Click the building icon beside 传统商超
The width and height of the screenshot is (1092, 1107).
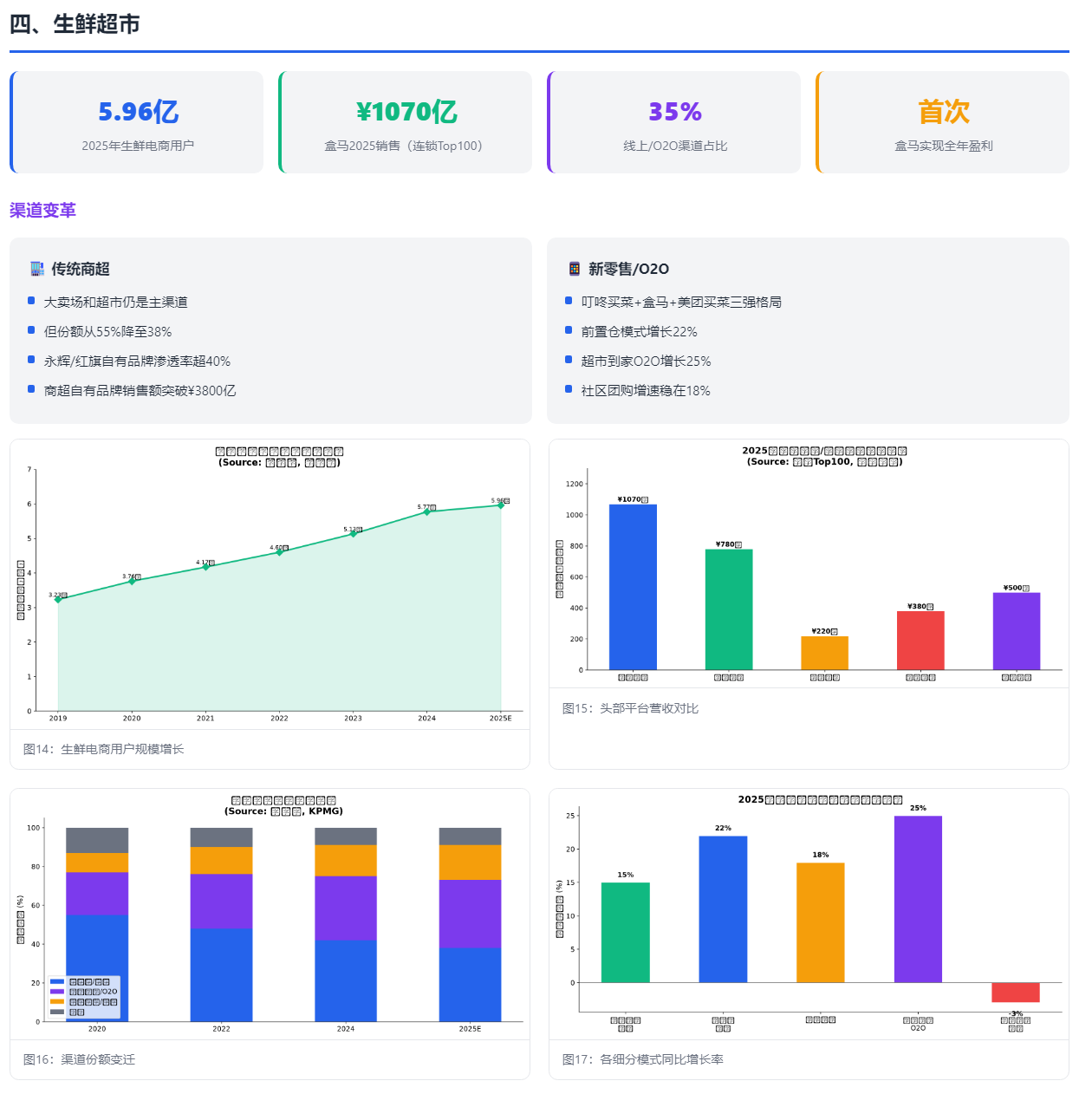click(x=36, y=269)
